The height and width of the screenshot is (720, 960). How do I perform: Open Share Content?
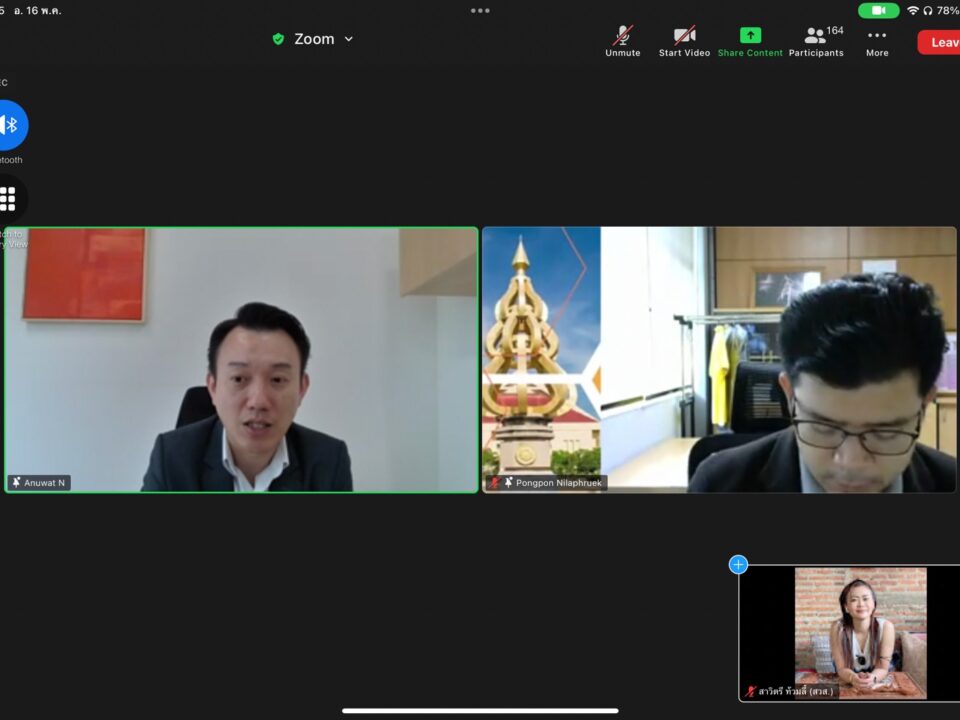click(750, 42)
